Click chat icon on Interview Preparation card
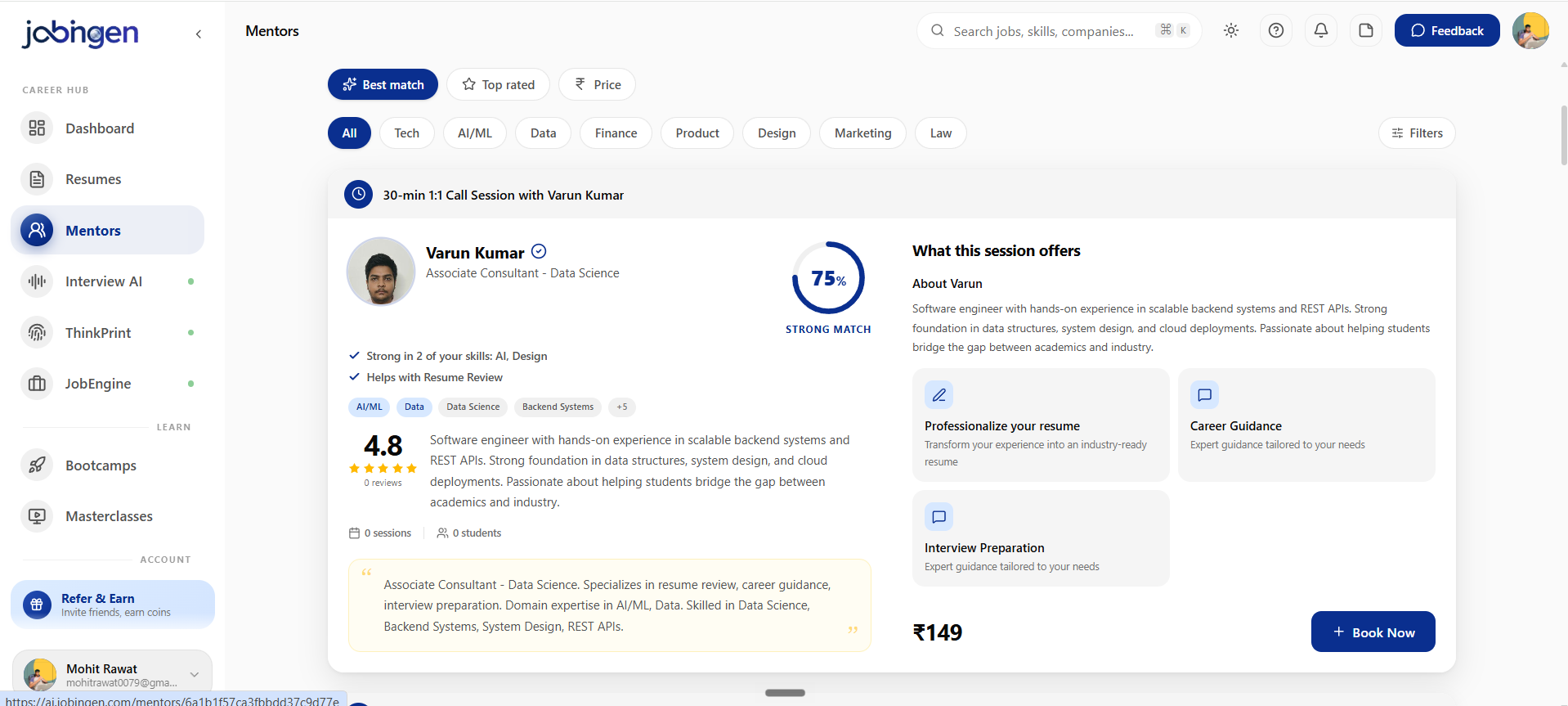Screen dimensions: 1568x706 click(939, 517)
